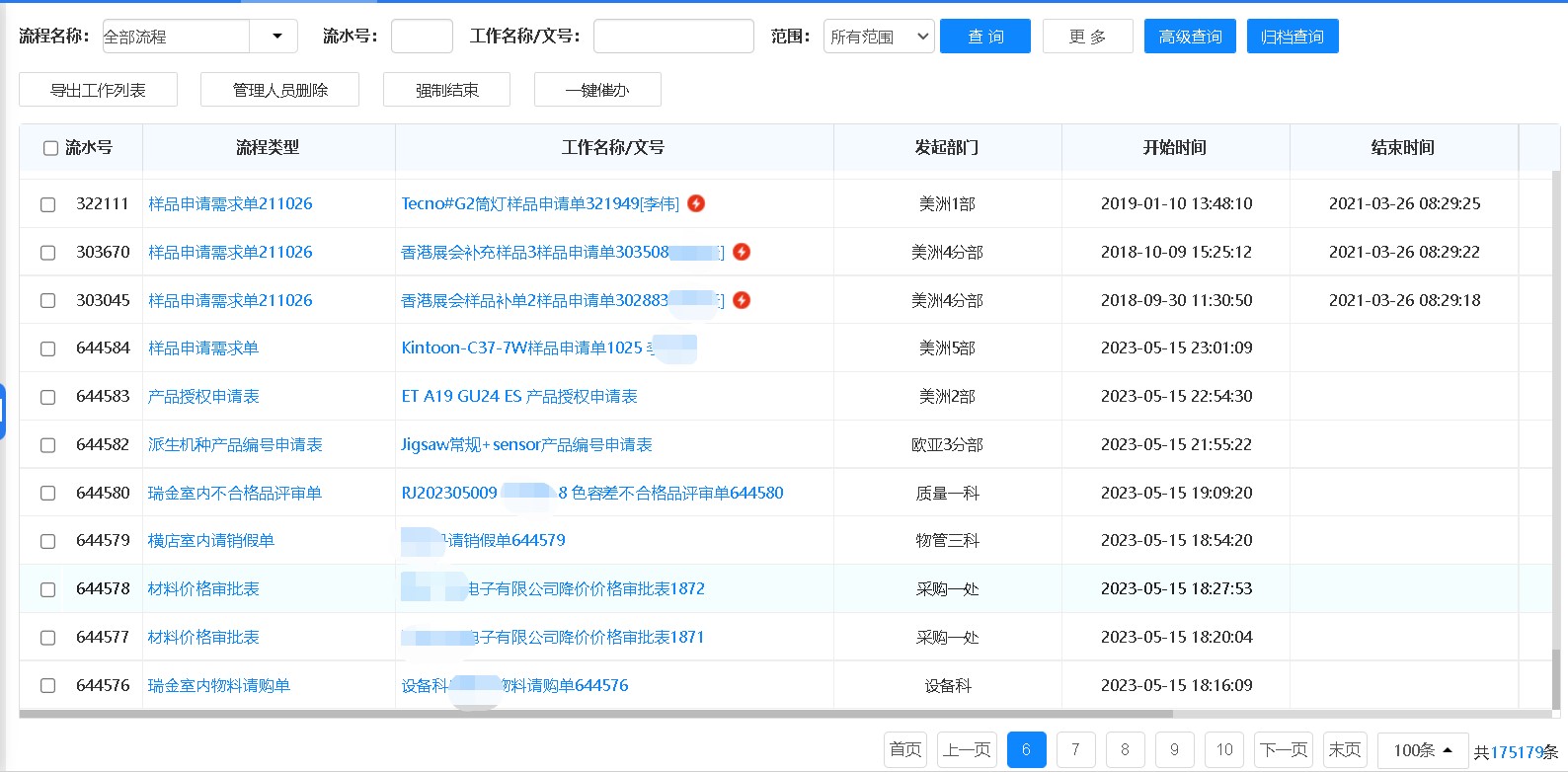Open 请销假单644579 work link

(484, 540)
